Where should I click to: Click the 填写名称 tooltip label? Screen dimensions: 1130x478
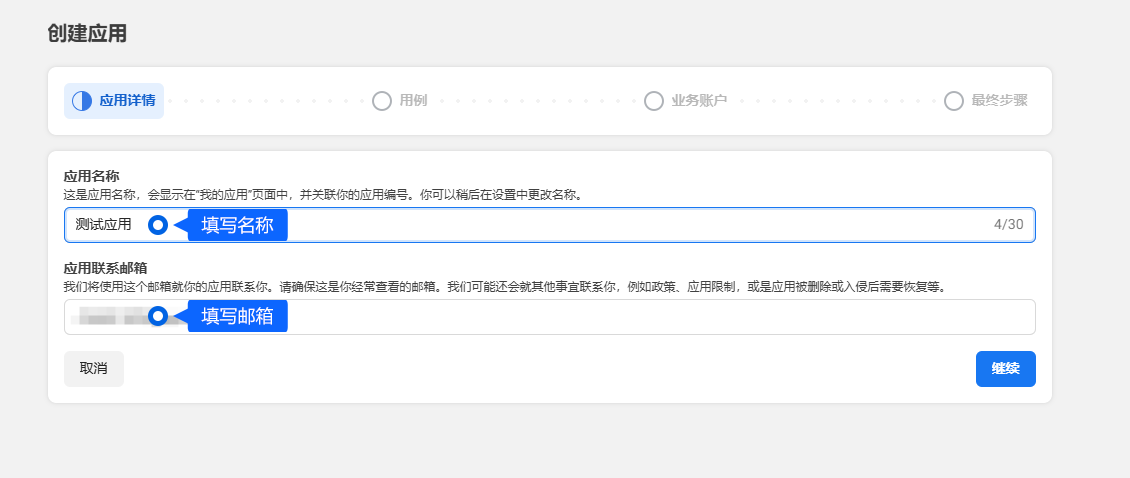coord(237,225)
